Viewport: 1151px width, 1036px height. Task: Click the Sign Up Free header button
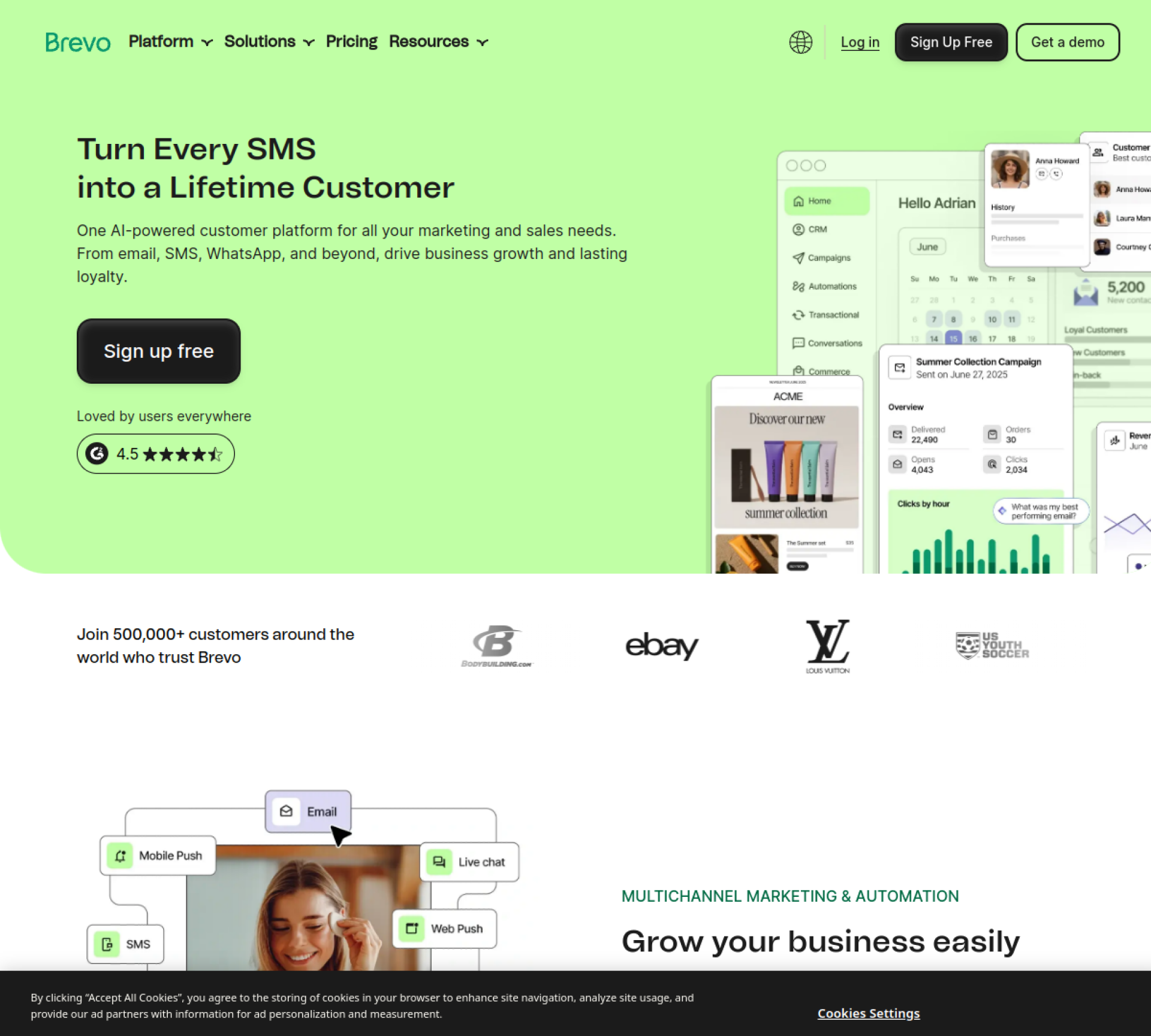pyautogui.click(x=951, y=42)
